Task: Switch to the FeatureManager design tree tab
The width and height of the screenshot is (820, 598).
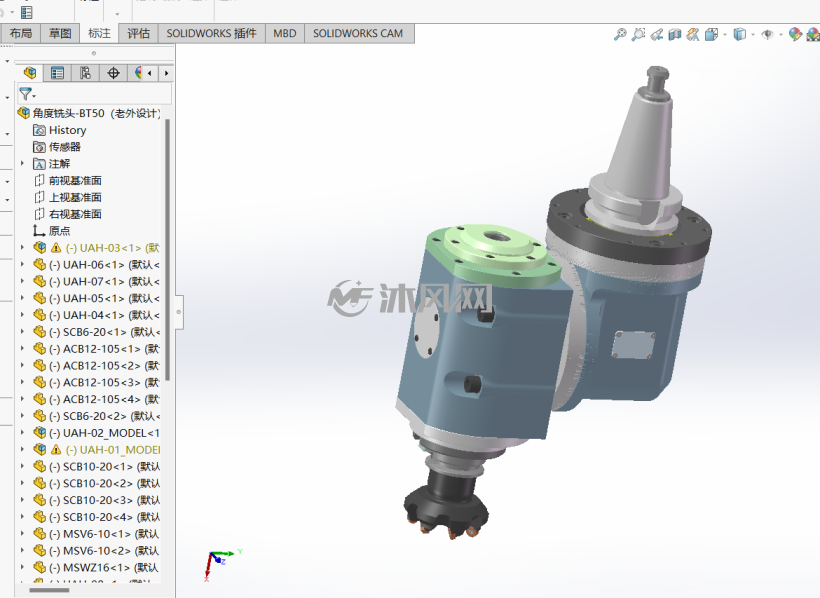Action: click(30, 73)
